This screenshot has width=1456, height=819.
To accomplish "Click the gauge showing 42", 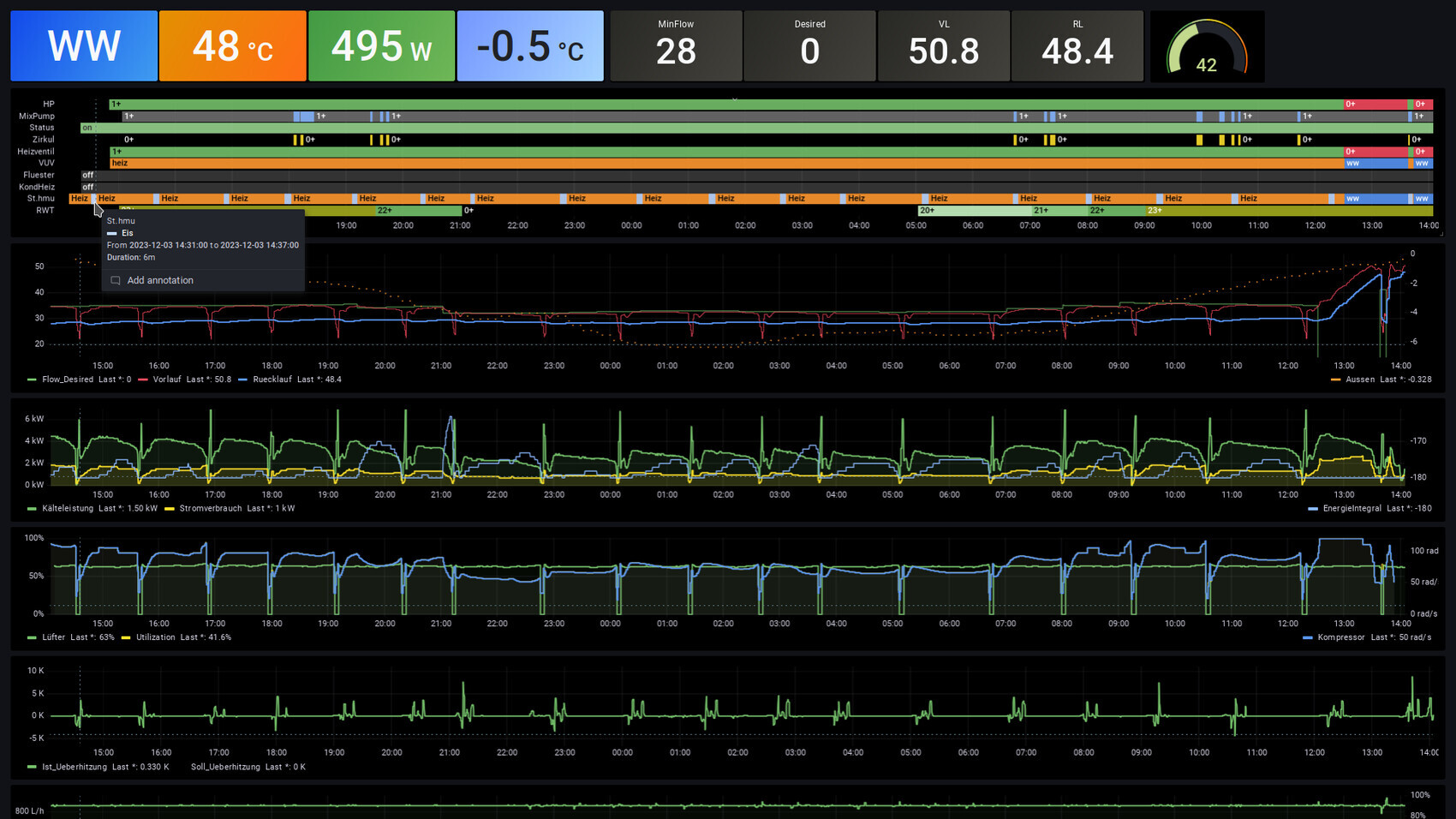I will pyautogui.click(x=1206, y=48).
